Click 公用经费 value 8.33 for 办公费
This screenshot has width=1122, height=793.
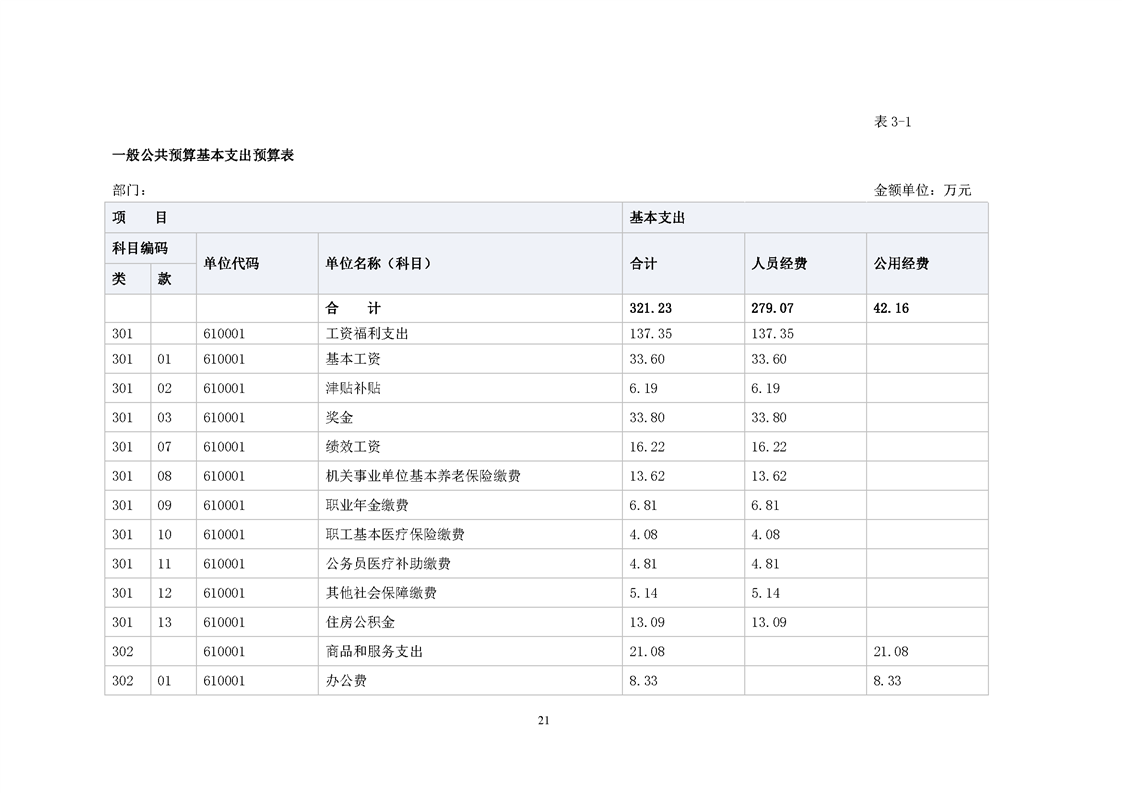click(x=887, y=681)
